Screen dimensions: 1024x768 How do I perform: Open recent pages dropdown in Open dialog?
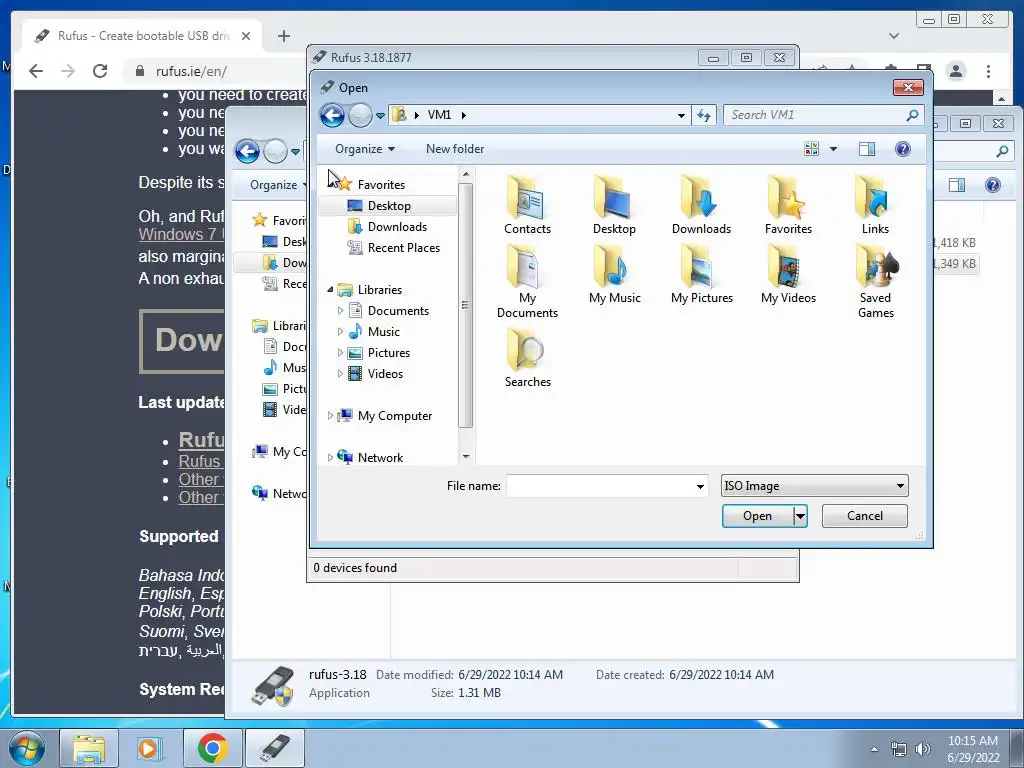point(380,116)
